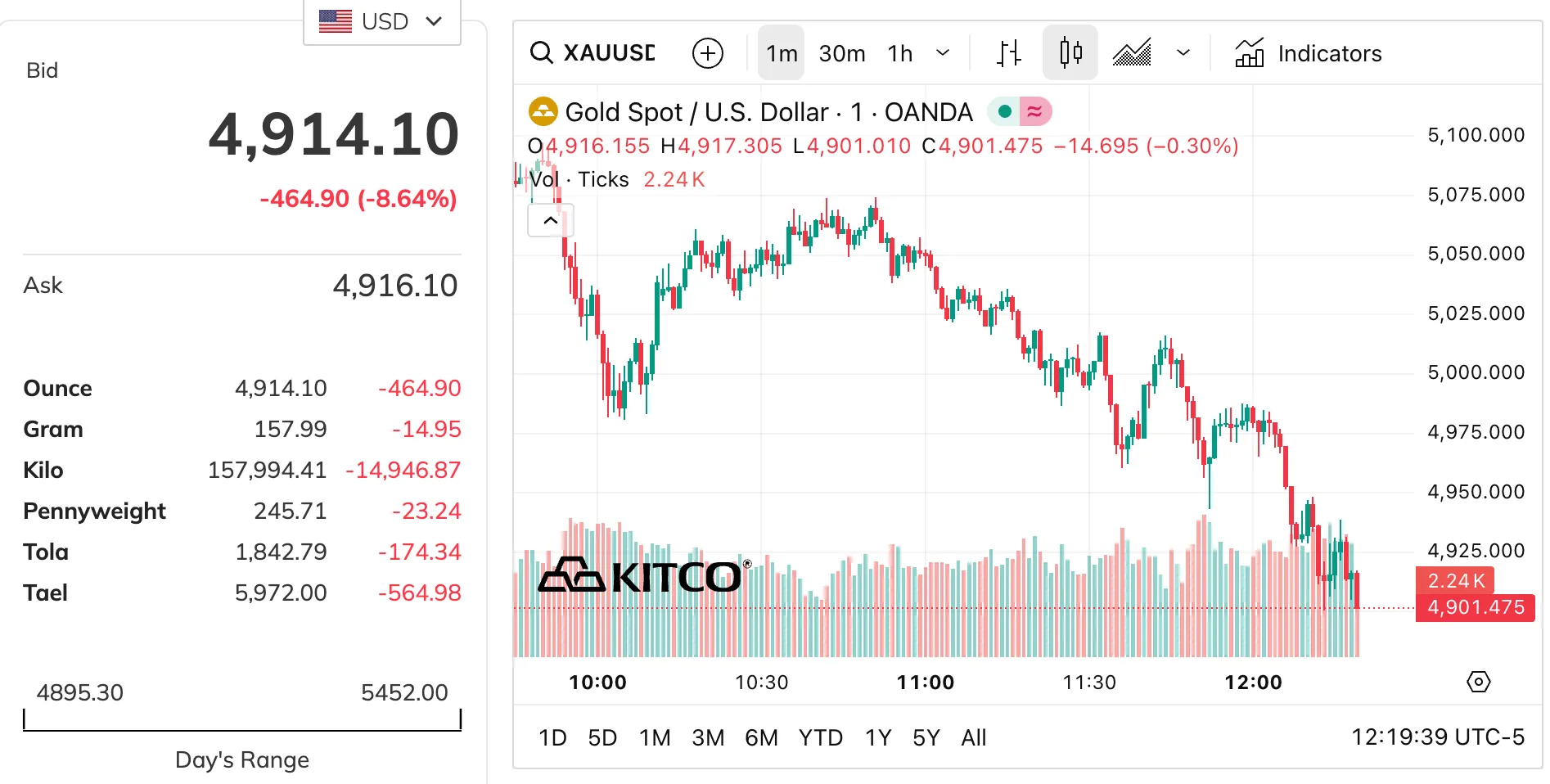Select the area chart style icon
Viewport: 1550px width, 784px height.
[x=1132, y=53]
